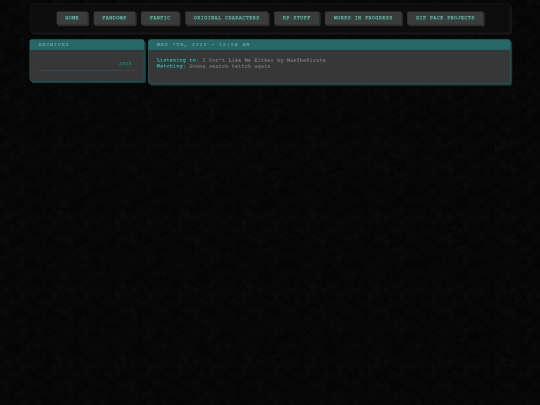Screen dimensions: 540x405
Task: Open Works In Progress page
Action: click(363, 18)
